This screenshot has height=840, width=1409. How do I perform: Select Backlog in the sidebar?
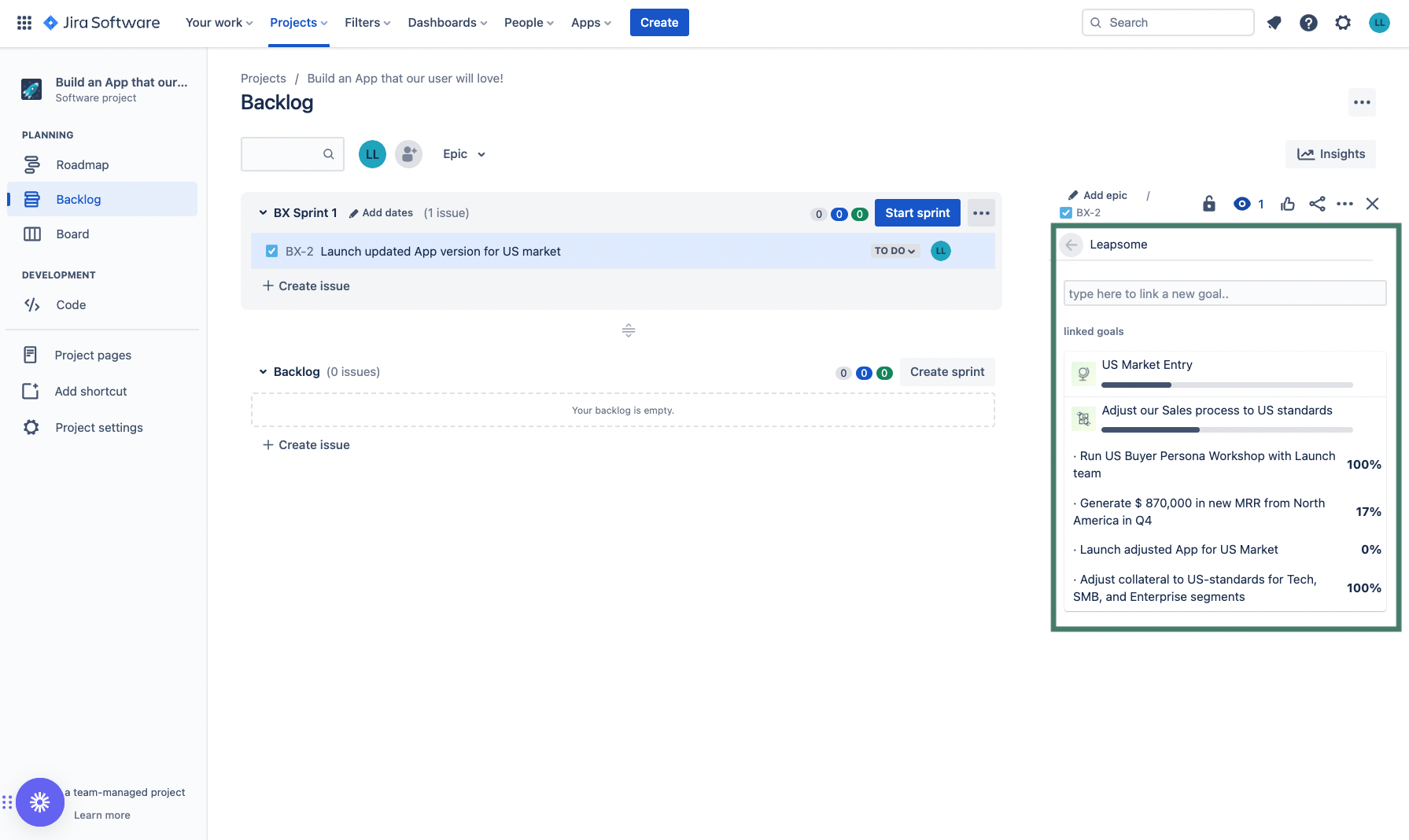click(x=102, y=199)
